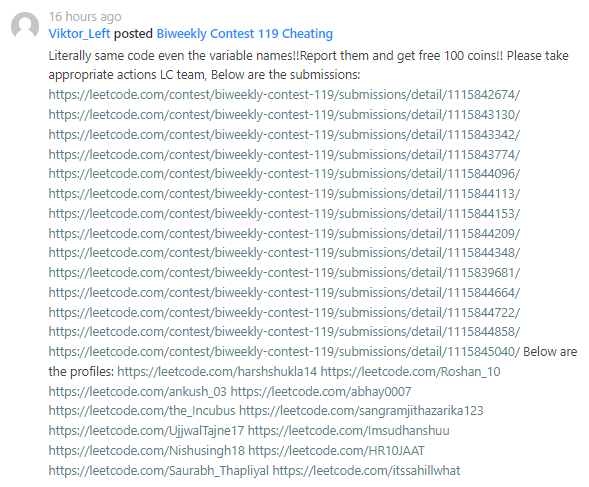Open Viktor_Left's profile link

click(x=79, y=34)
